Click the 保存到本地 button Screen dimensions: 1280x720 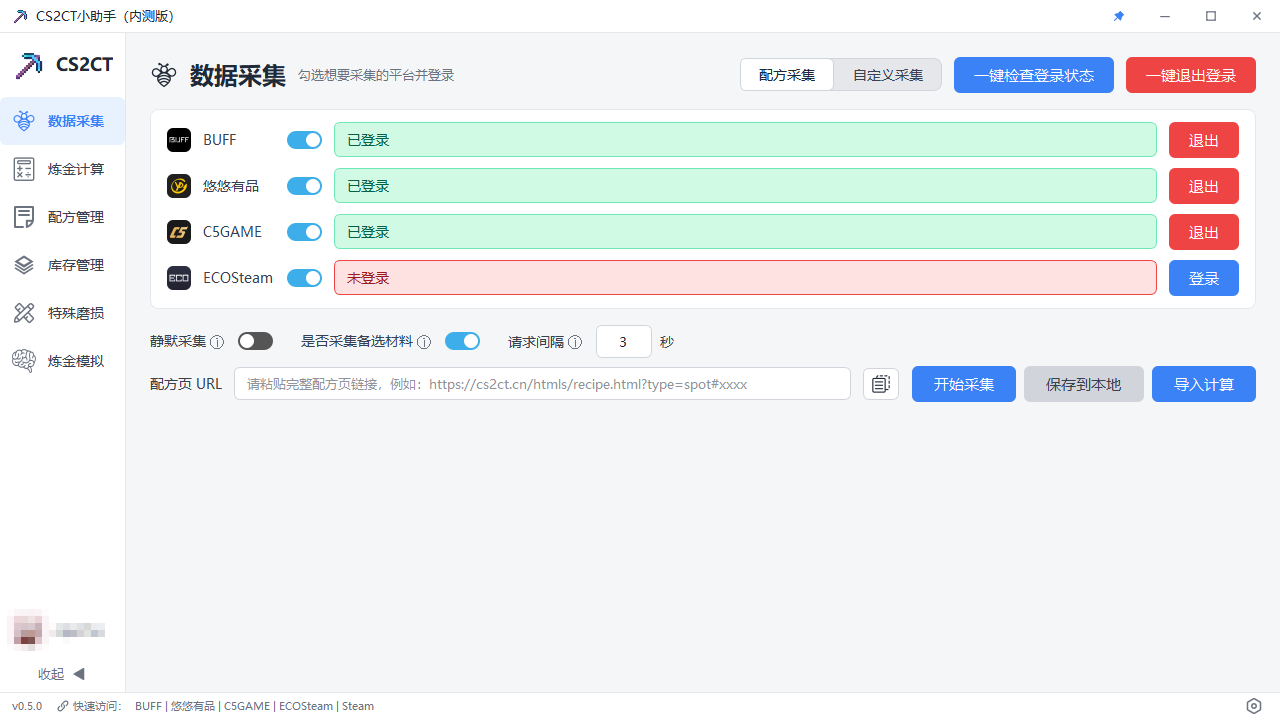point(1084,384)
